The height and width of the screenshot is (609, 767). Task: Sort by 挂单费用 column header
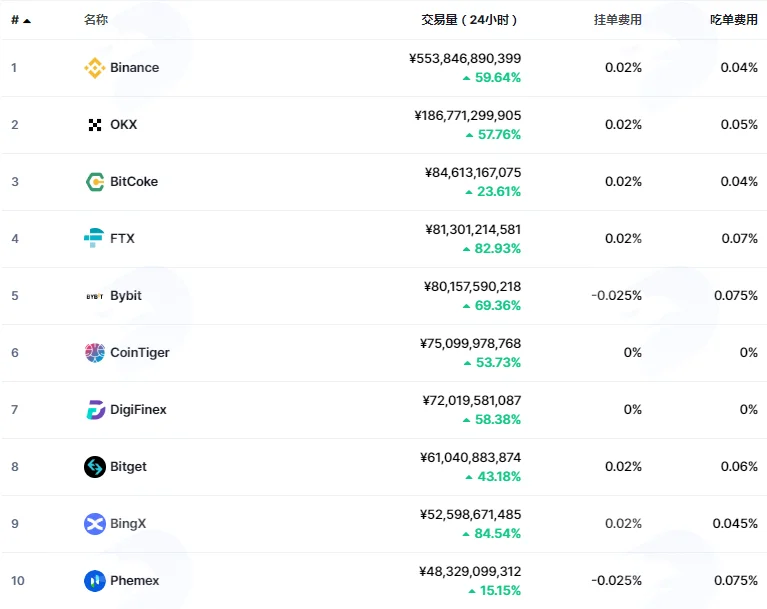click(617, 20)
